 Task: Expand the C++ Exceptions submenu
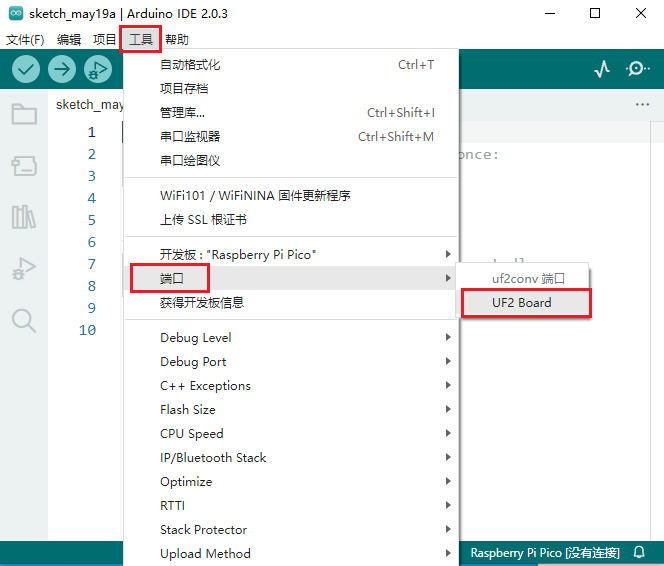(291, 386)
